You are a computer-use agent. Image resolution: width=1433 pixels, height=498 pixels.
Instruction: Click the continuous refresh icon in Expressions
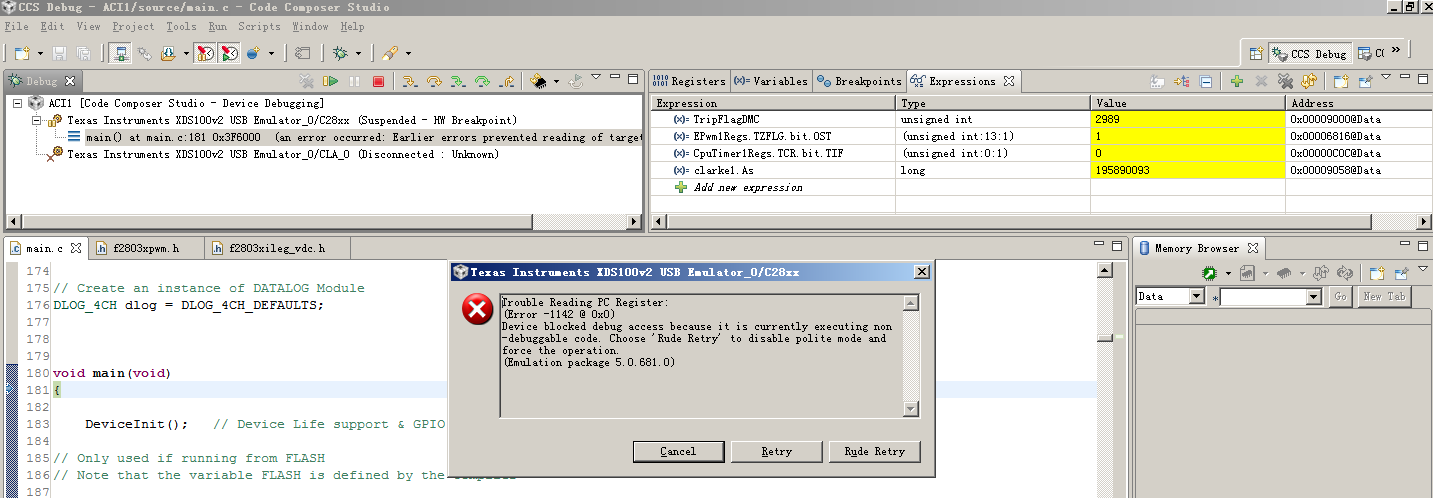[x=1309, y=81]
